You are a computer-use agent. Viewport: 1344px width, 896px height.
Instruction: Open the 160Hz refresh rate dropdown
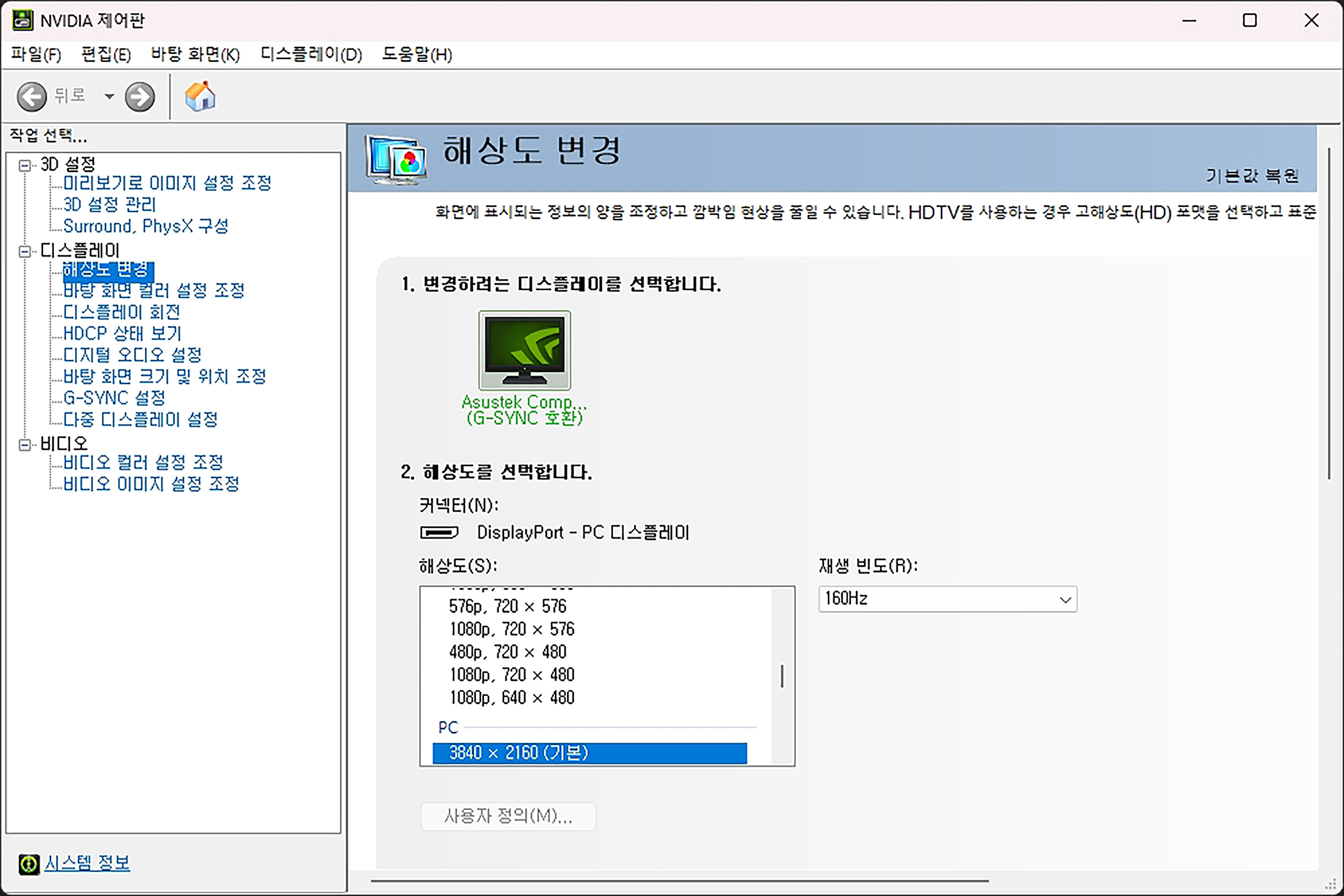[947, 599]
